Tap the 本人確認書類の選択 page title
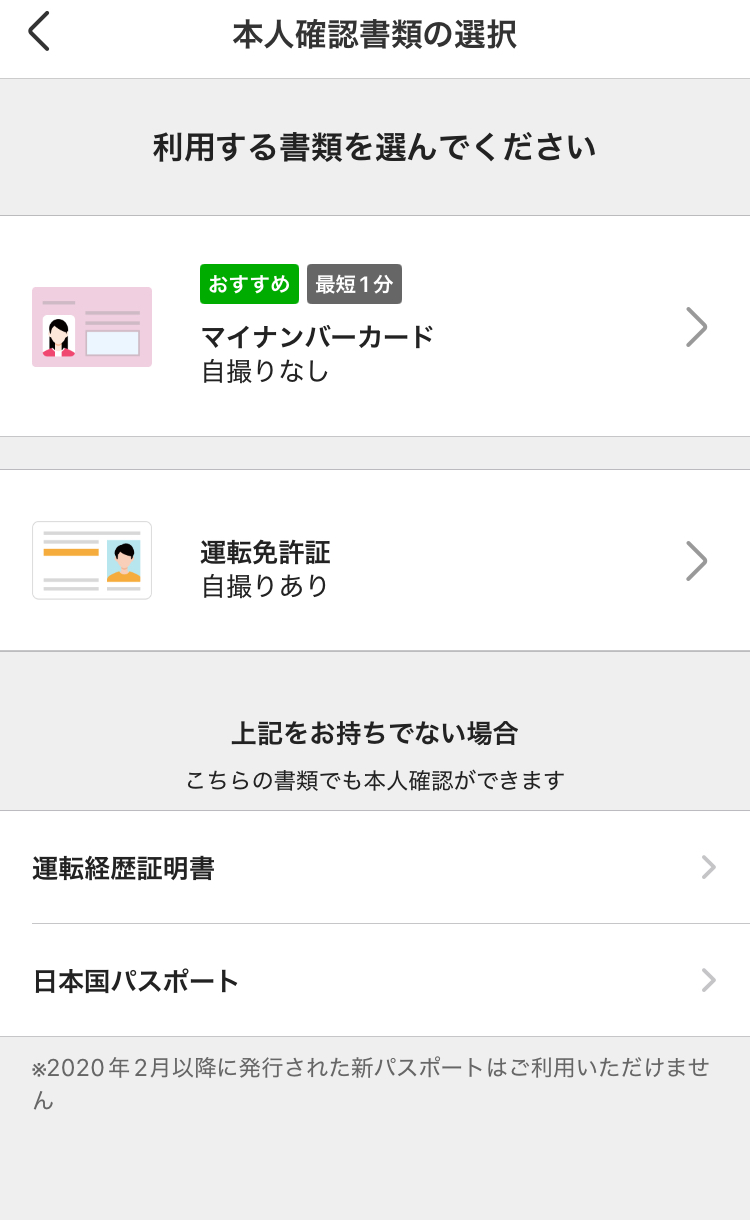Viewport: 750px width, 1220px height. (374, 35)
